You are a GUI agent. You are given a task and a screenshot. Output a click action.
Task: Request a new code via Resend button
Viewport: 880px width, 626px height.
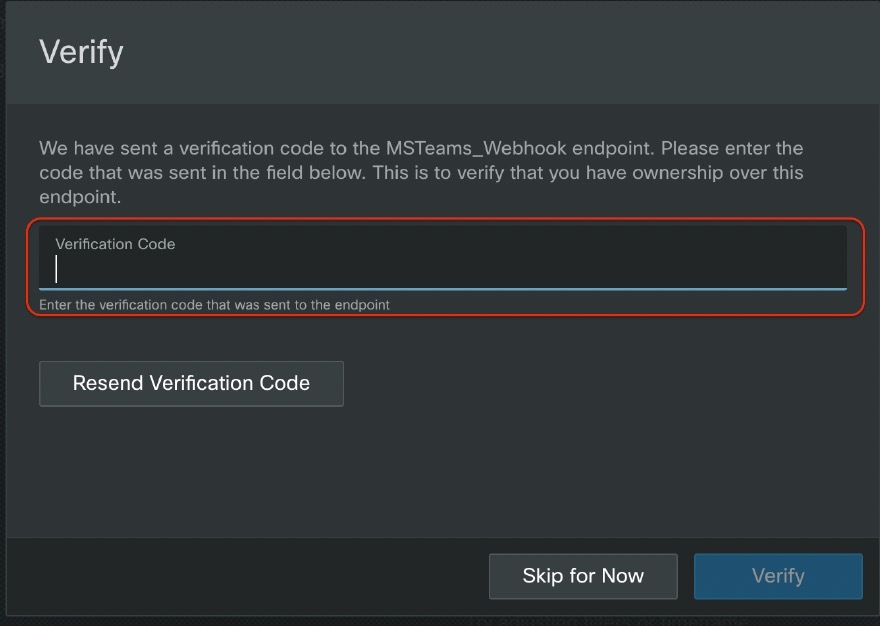(x=191, y=383)
